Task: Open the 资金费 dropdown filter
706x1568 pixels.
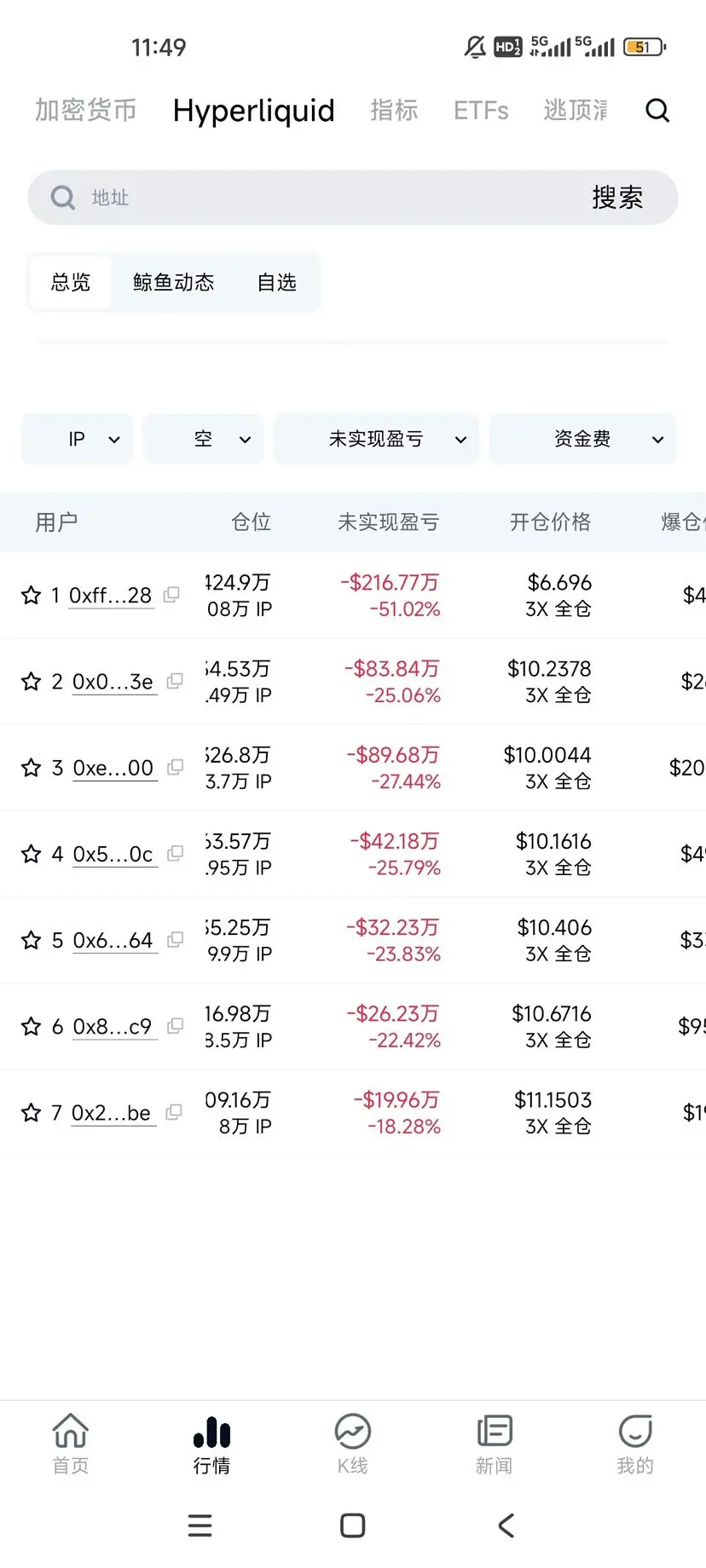Action: tap(583, 440)
